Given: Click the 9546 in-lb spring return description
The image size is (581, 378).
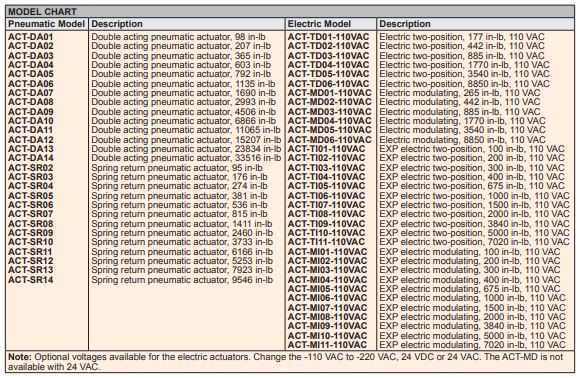Looking at the screenshot, I should point(182,279).
